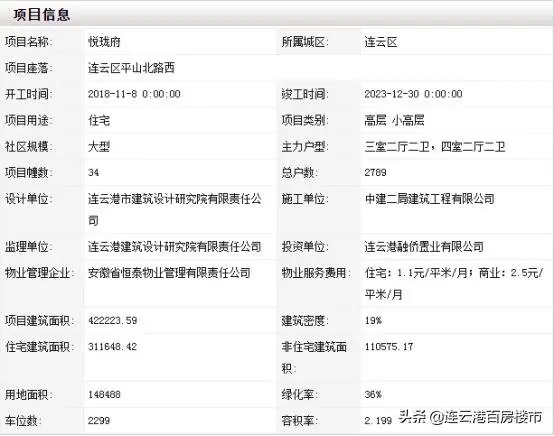Select the total households value 2789
This screenshot has width=554, height=436.
[376, 173]
